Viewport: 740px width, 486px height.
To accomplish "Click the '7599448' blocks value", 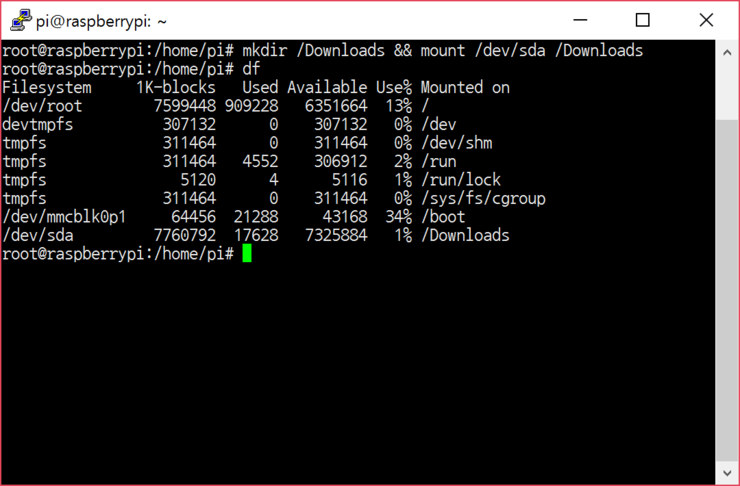I will click(185, 106).
